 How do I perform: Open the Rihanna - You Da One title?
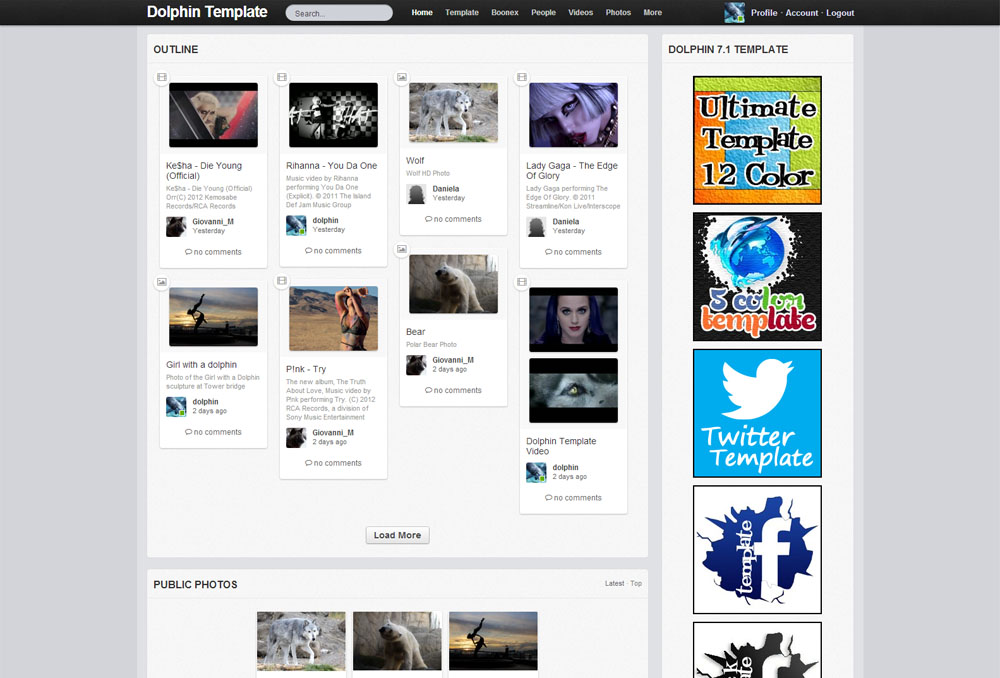coord(332,166)
